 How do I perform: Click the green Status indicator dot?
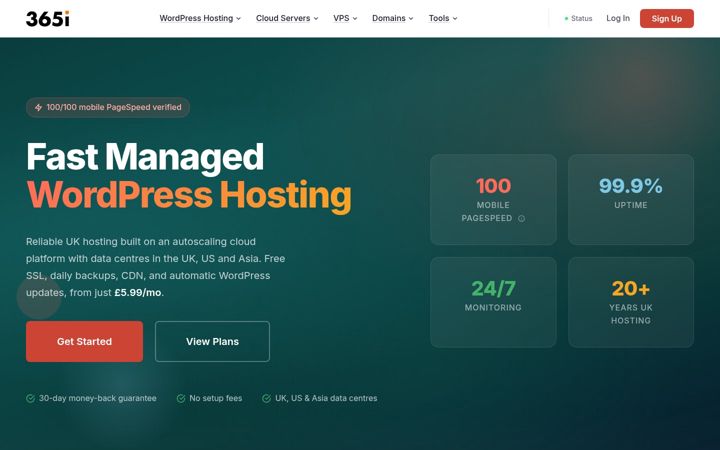click(566, 19)
